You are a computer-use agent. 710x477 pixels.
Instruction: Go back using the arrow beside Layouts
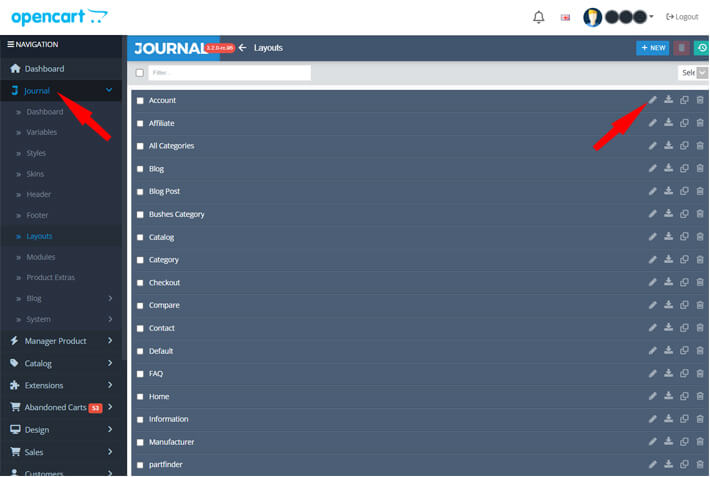coord(243,48)
